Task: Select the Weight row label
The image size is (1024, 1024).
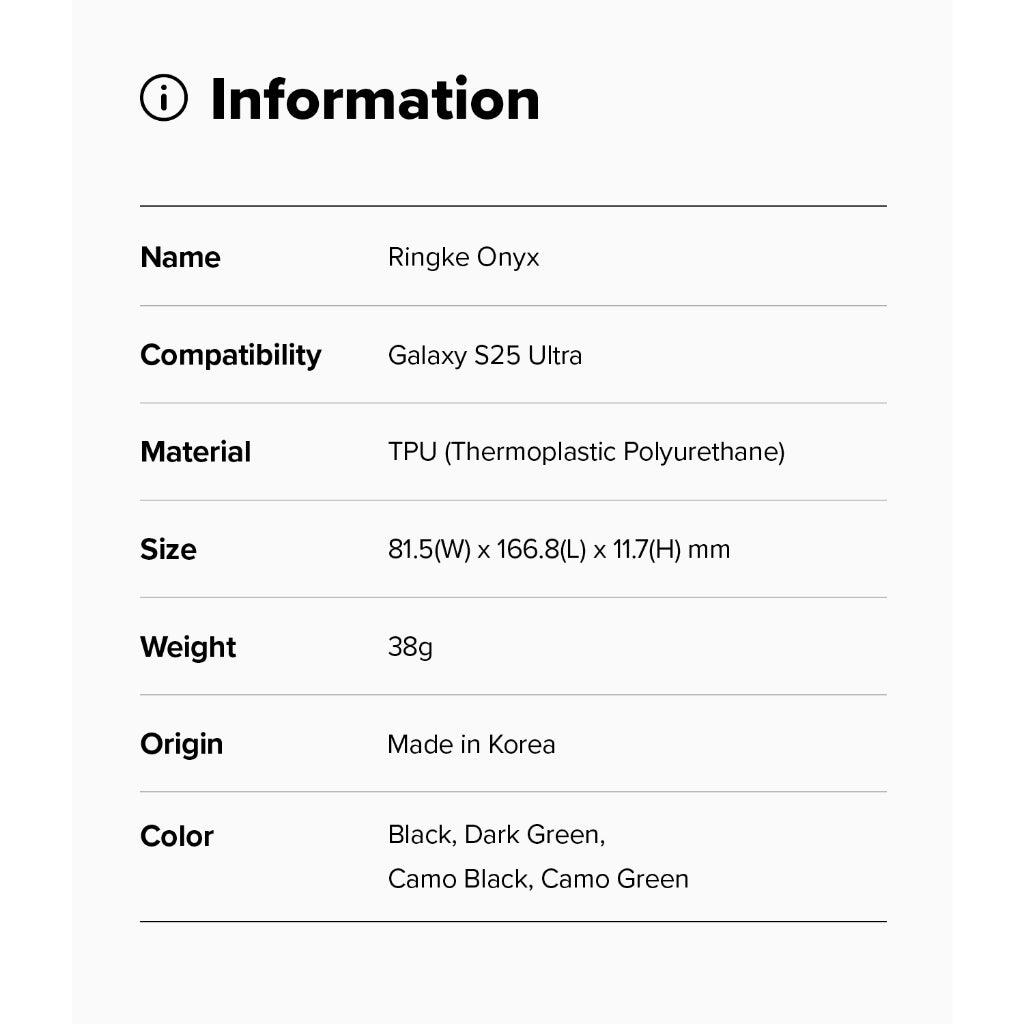Action: tap(188, 647)
